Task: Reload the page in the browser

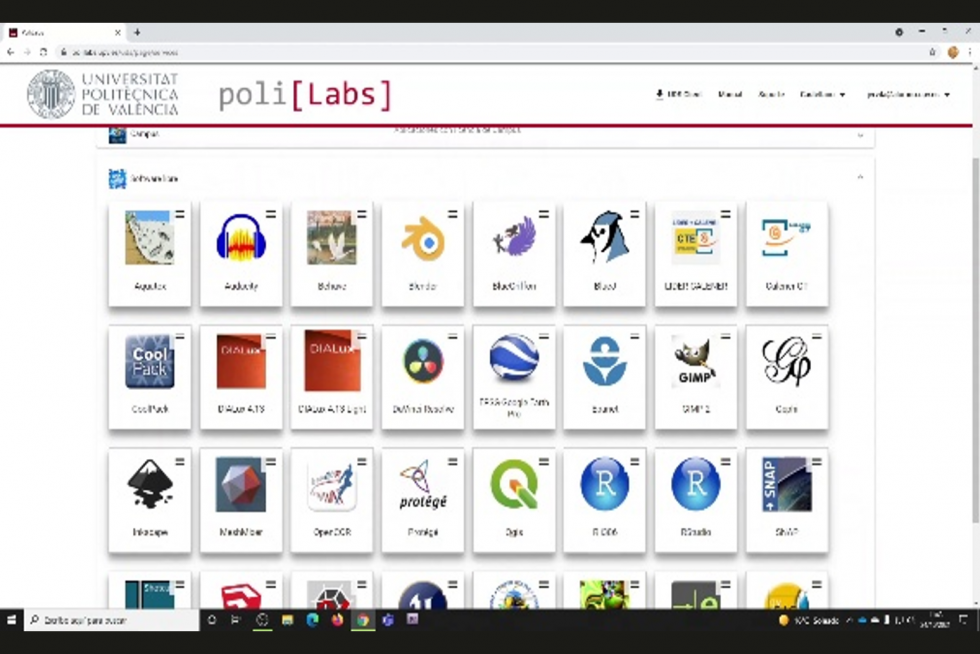Action: [x=43, y=53]
